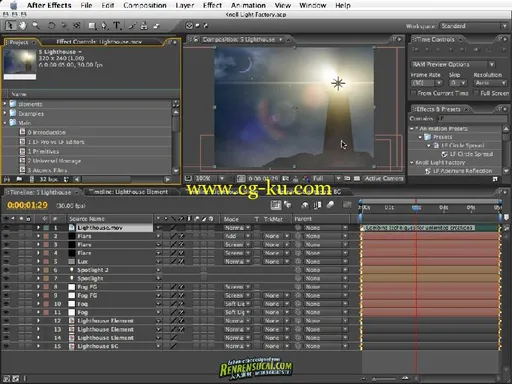
Task: Select the Type tool
Action: click(x=117, y=26)
